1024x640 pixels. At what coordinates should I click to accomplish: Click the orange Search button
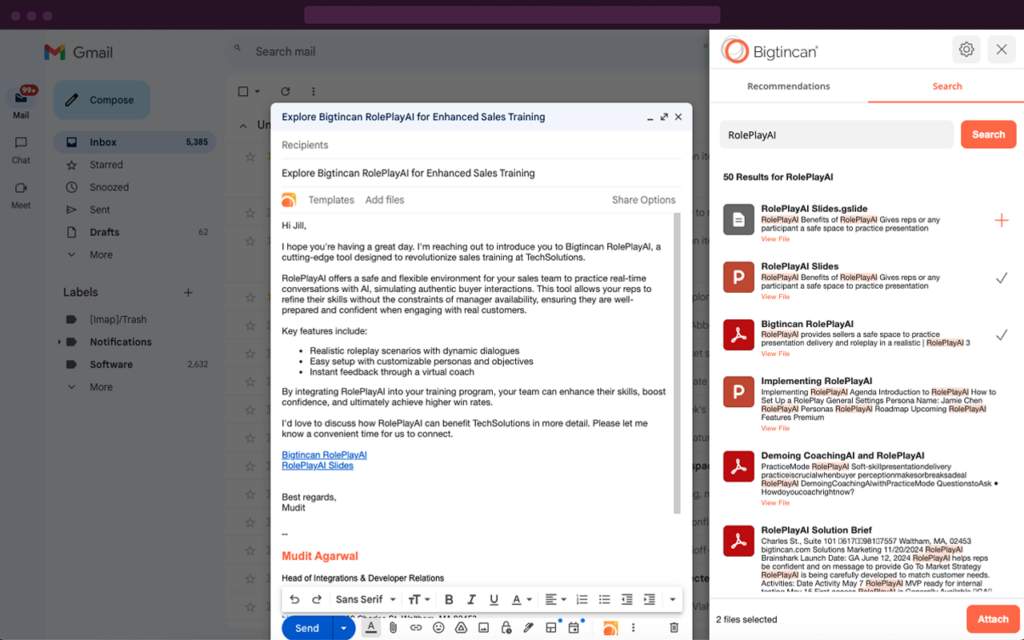tap(988, 135)
